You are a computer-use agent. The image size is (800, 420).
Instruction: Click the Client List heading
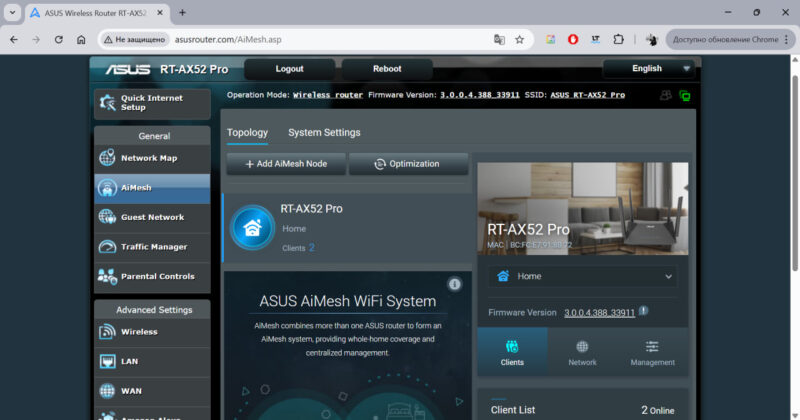tap(513, 410)
